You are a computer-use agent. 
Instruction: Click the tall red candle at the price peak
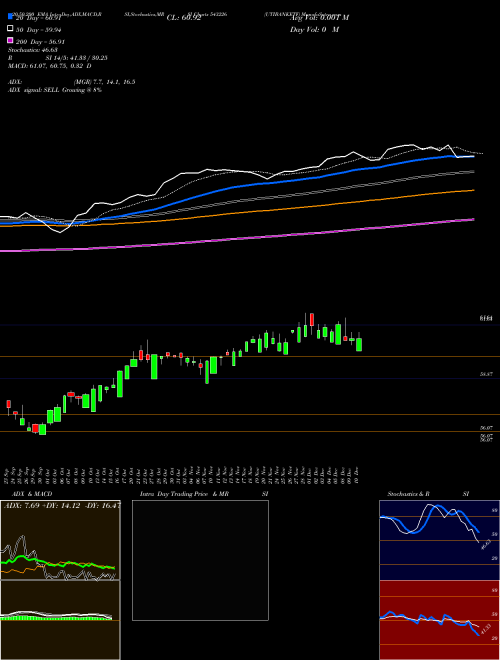point(311,319)
